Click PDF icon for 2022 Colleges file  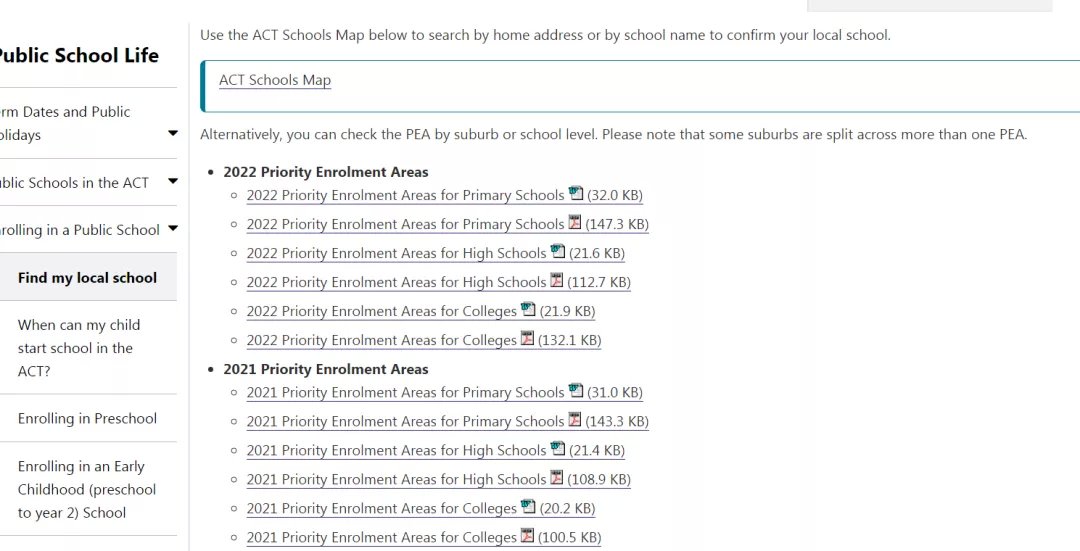[x=527, y=338]
